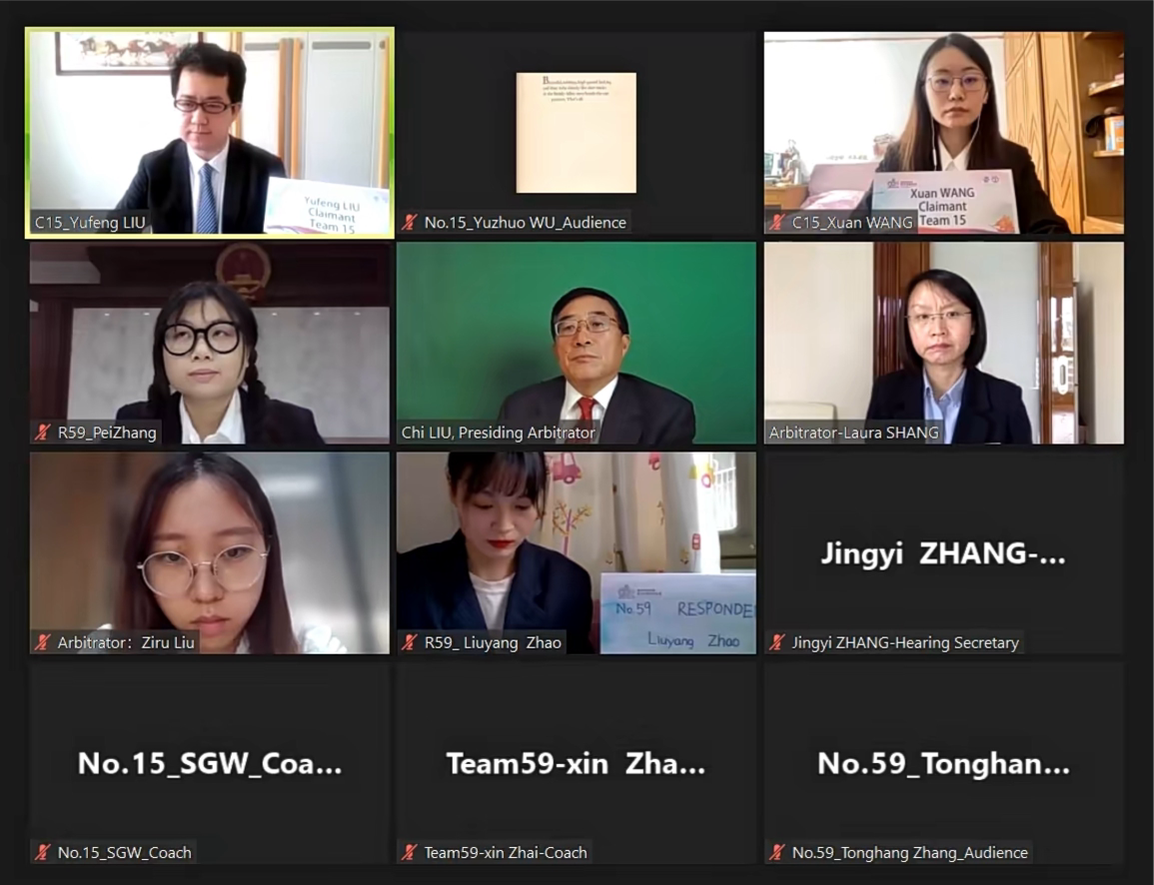This screenshot has height=885, width=1154.
Task: Click the Team59-xin Zha... large name tile
Action: 576,763
